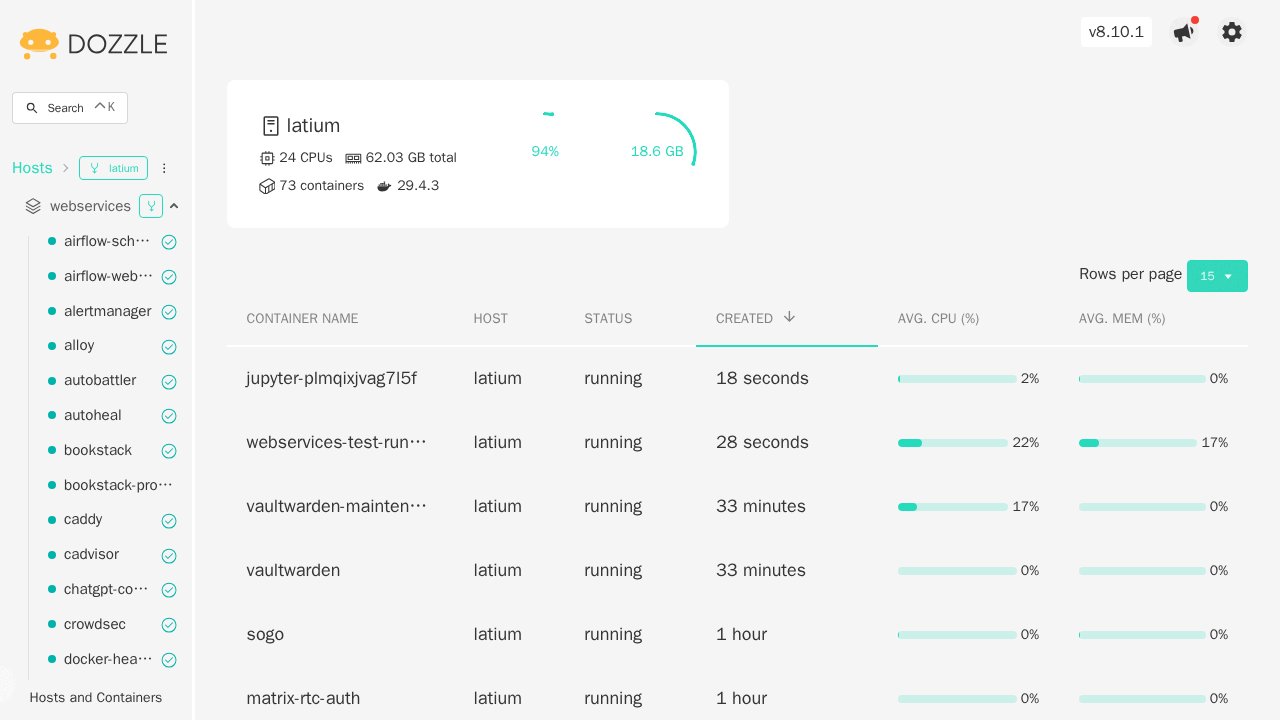The image size is (1280, 720).
Task: Open the vertical dots menu beside latium
Action: tap(165, 168)
